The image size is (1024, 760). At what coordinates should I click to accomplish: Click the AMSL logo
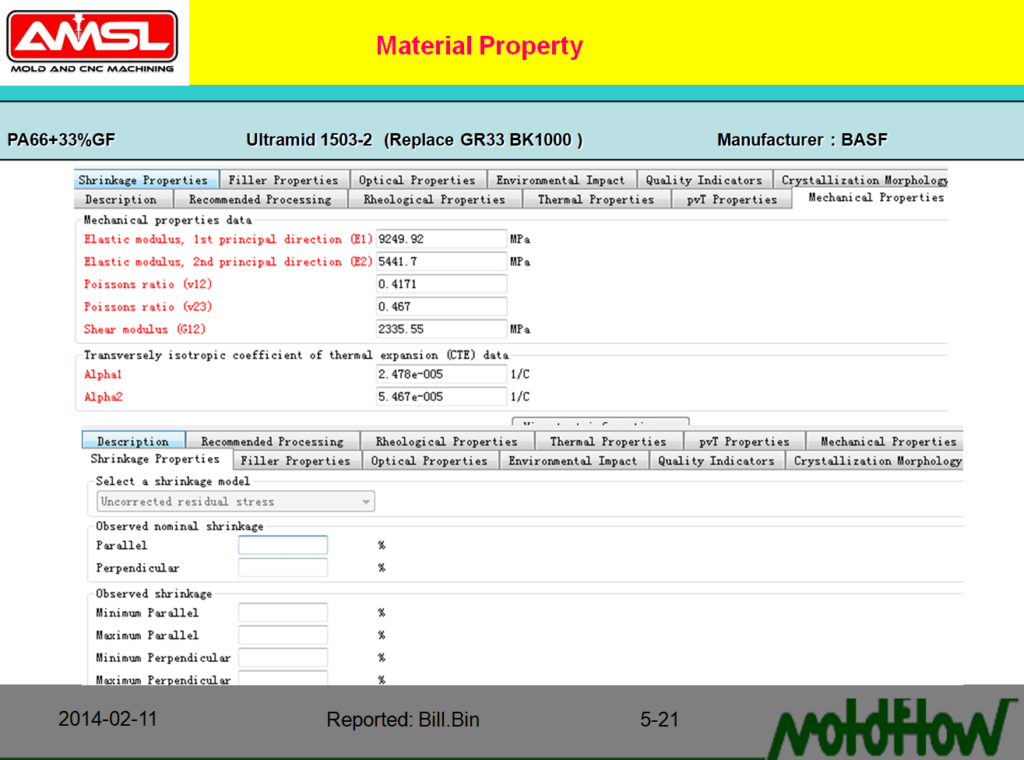click(92, 41)
